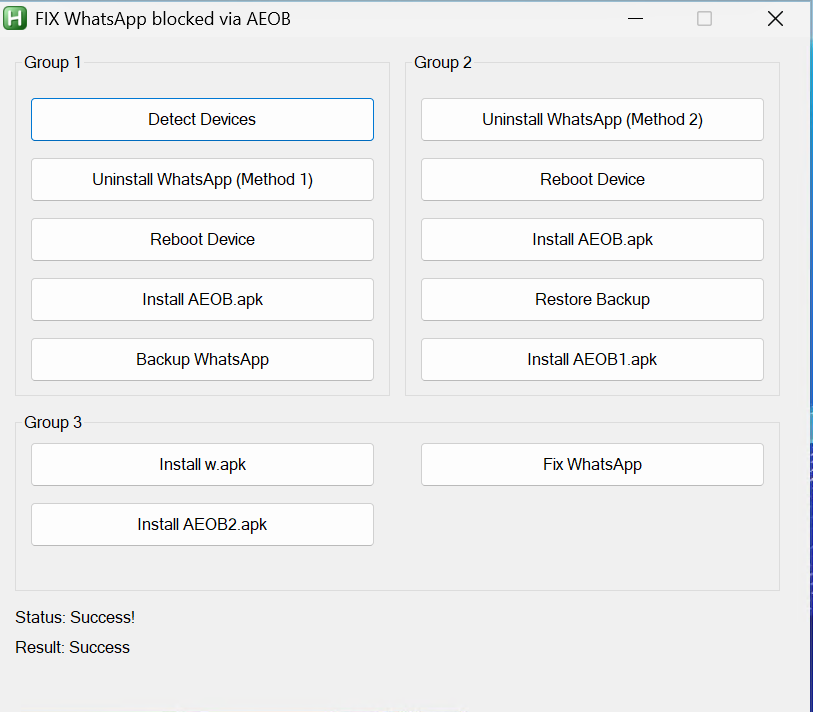Hit the Fix WhatsApp button
813x712 pixels.
point(592,464)
